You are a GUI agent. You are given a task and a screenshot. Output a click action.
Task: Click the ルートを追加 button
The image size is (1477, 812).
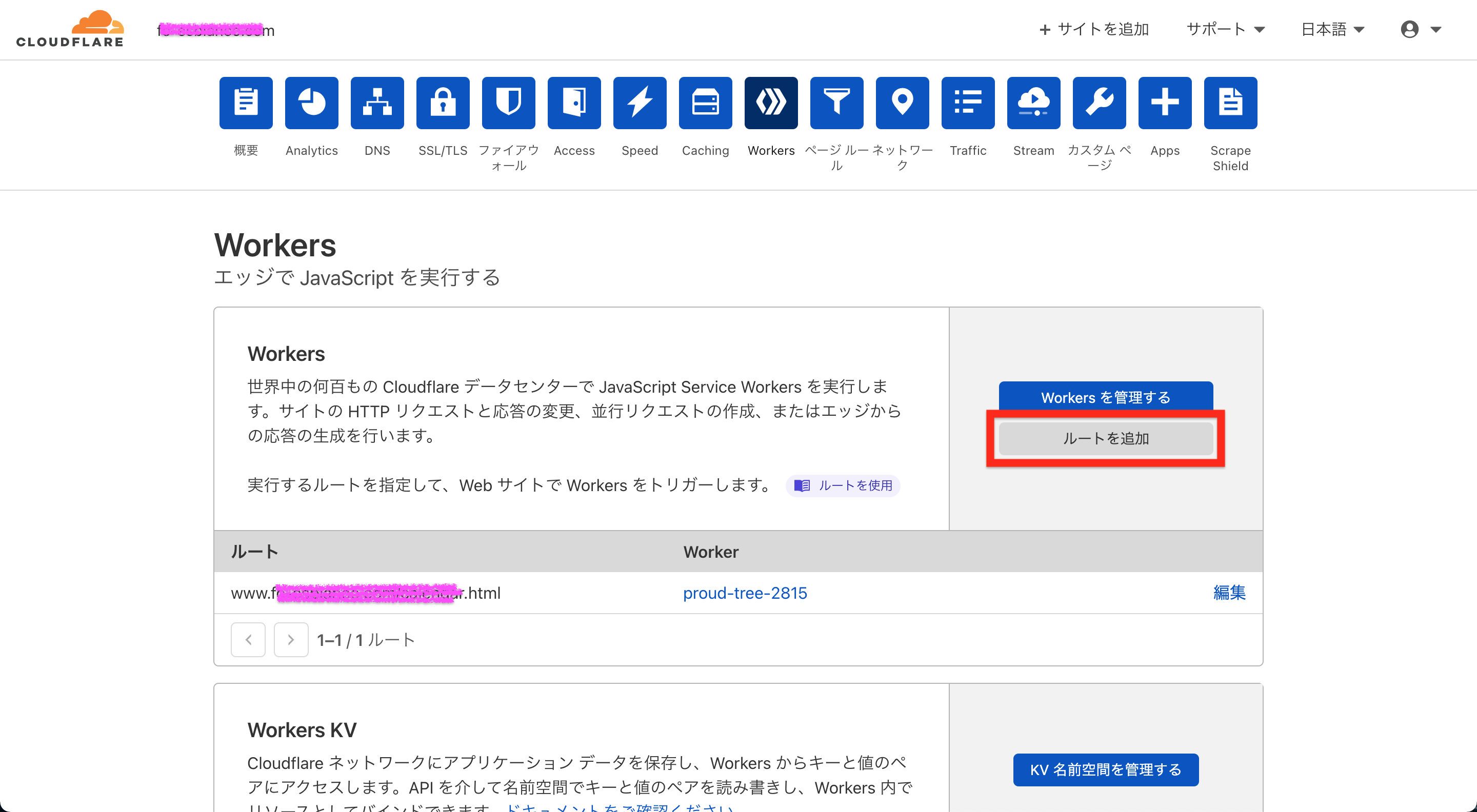[x=1106, y=438]
